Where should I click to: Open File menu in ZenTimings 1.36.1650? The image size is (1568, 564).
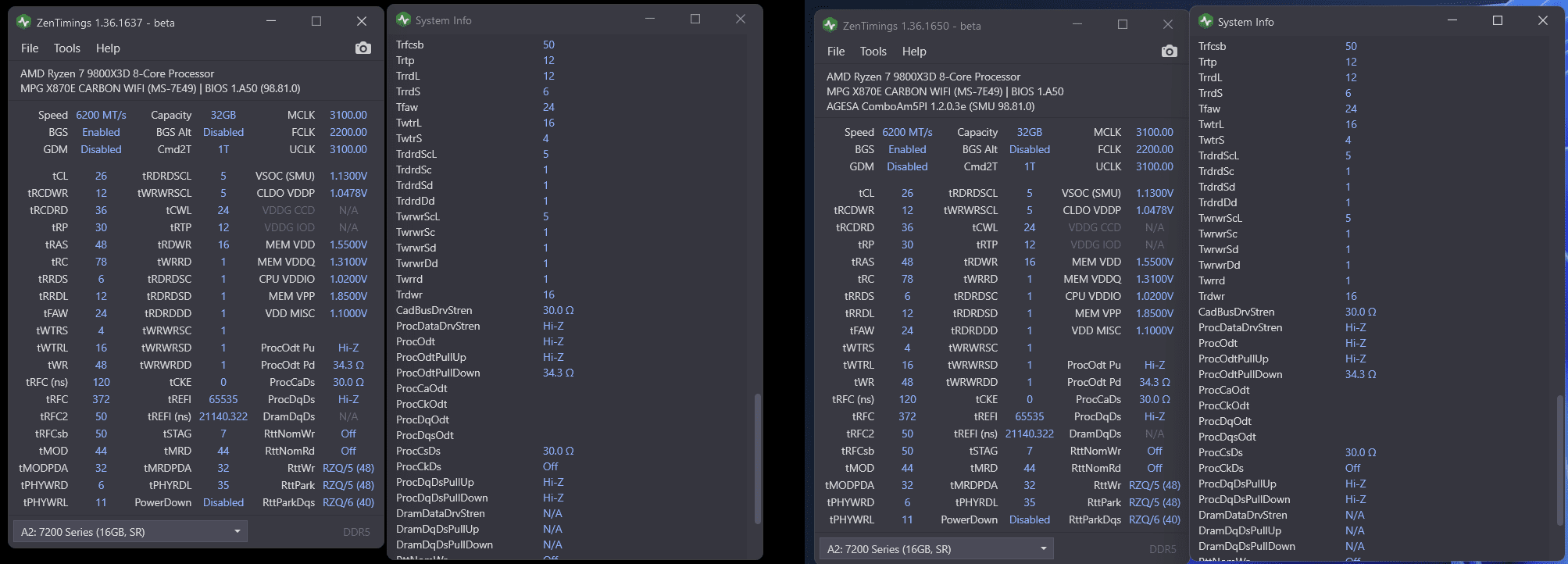[836, 52]
